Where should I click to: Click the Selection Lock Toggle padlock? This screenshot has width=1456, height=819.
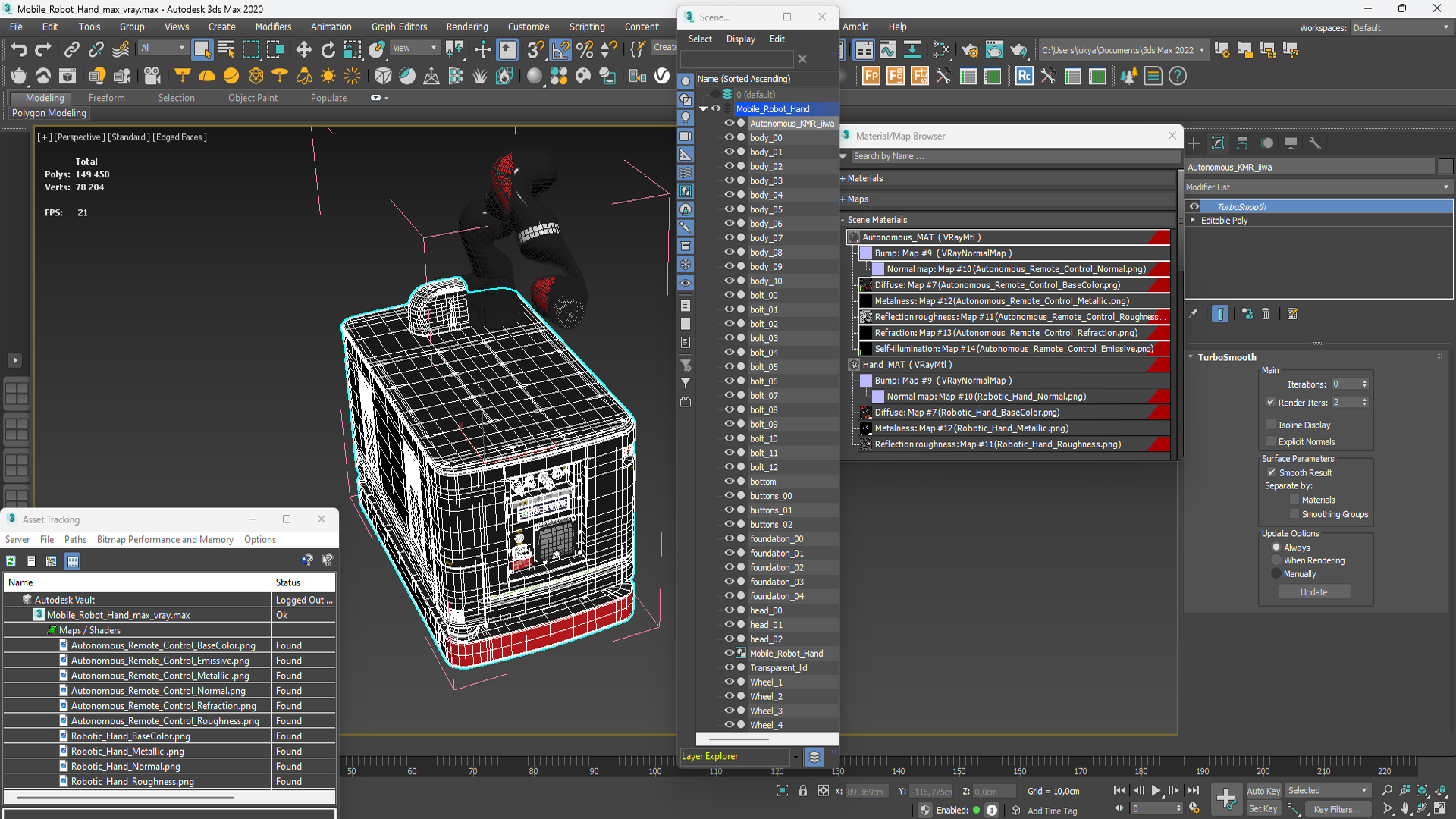click(x=803, y=791)
